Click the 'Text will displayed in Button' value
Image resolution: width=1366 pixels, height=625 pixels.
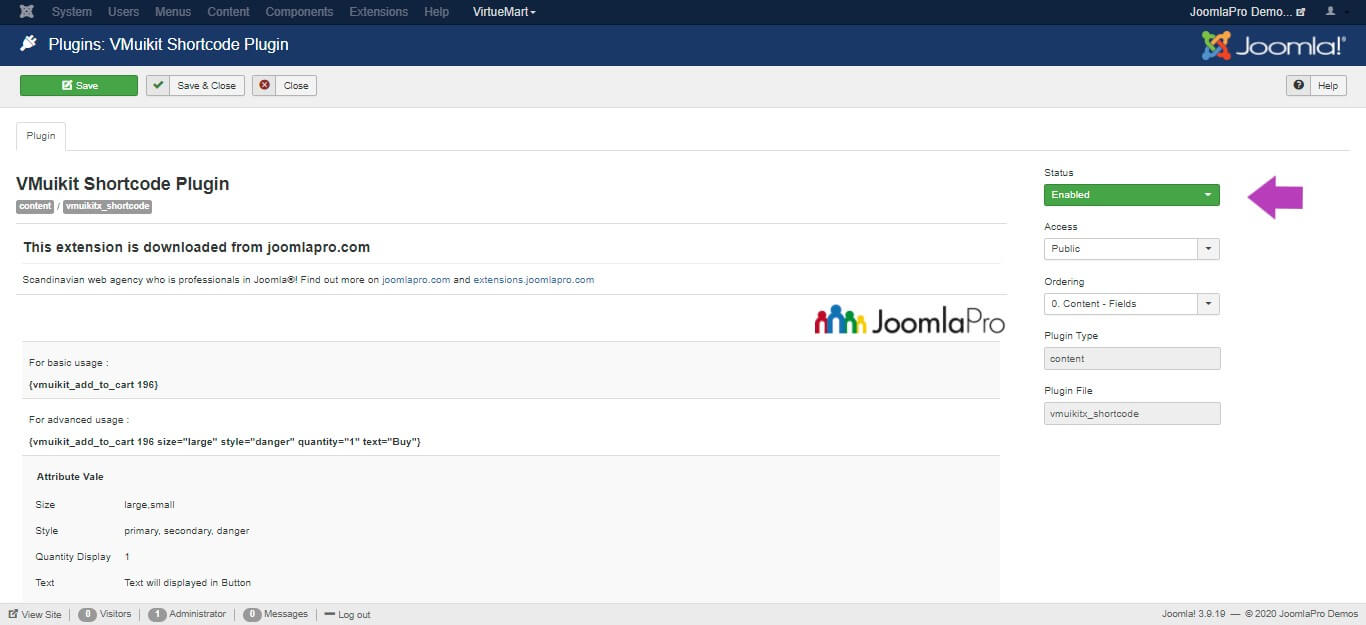pyautogui.click(x=188, y=583)
